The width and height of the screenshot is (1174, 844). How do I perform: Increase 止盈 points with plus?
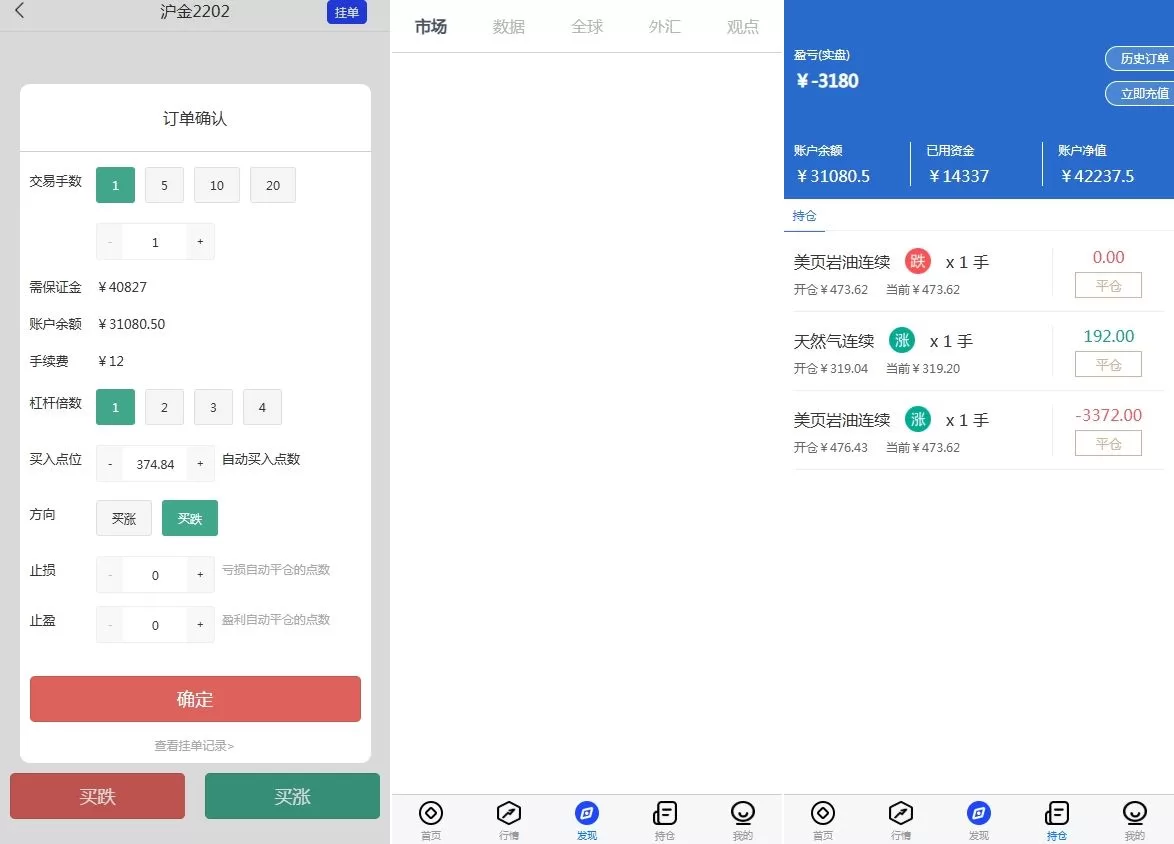pos(200,625)
